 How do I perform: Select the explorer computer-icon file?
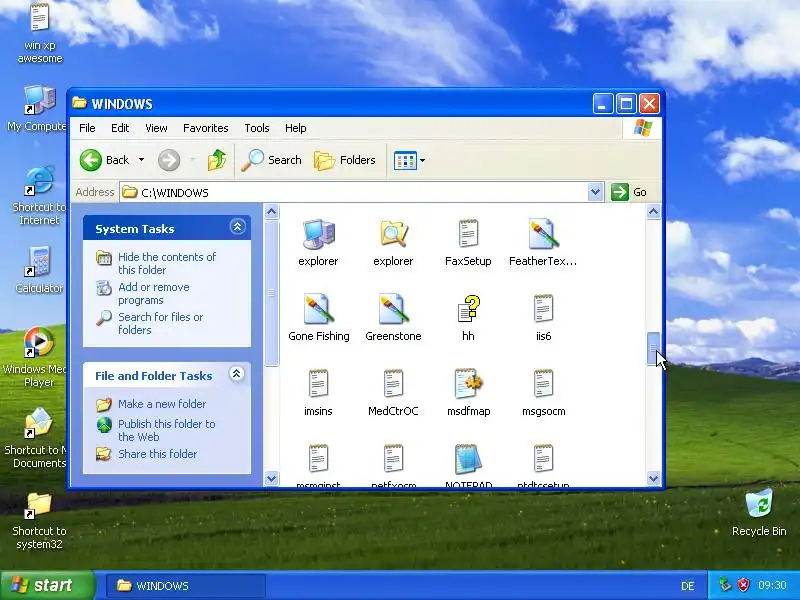pos(318,242)
